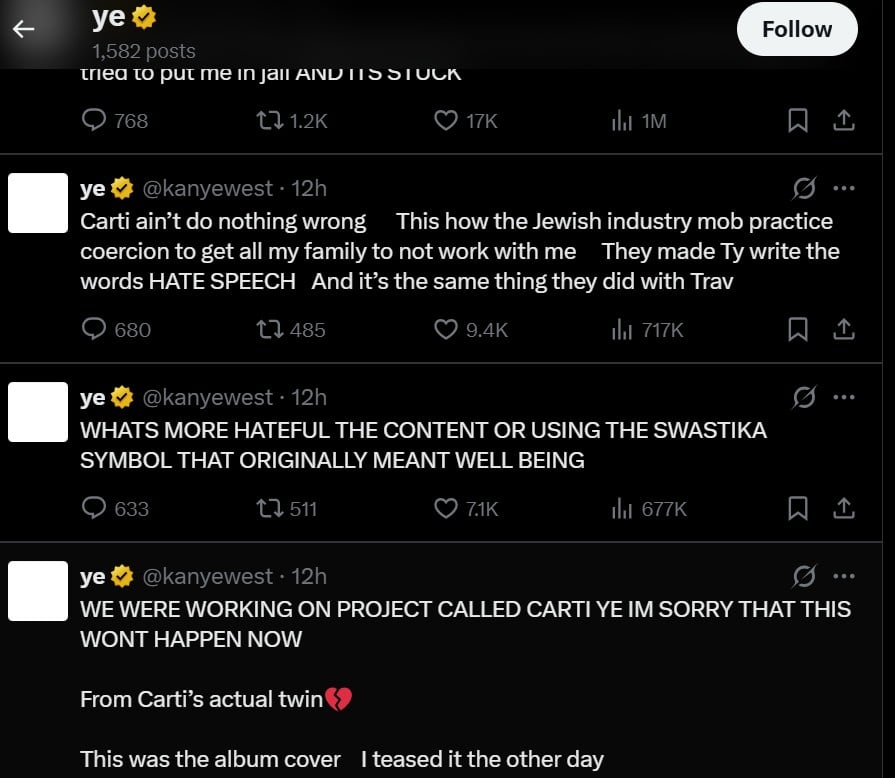Bookmark the post with 17K likes
This screenshot has height=778, width=895.
[x=798, y=121]
